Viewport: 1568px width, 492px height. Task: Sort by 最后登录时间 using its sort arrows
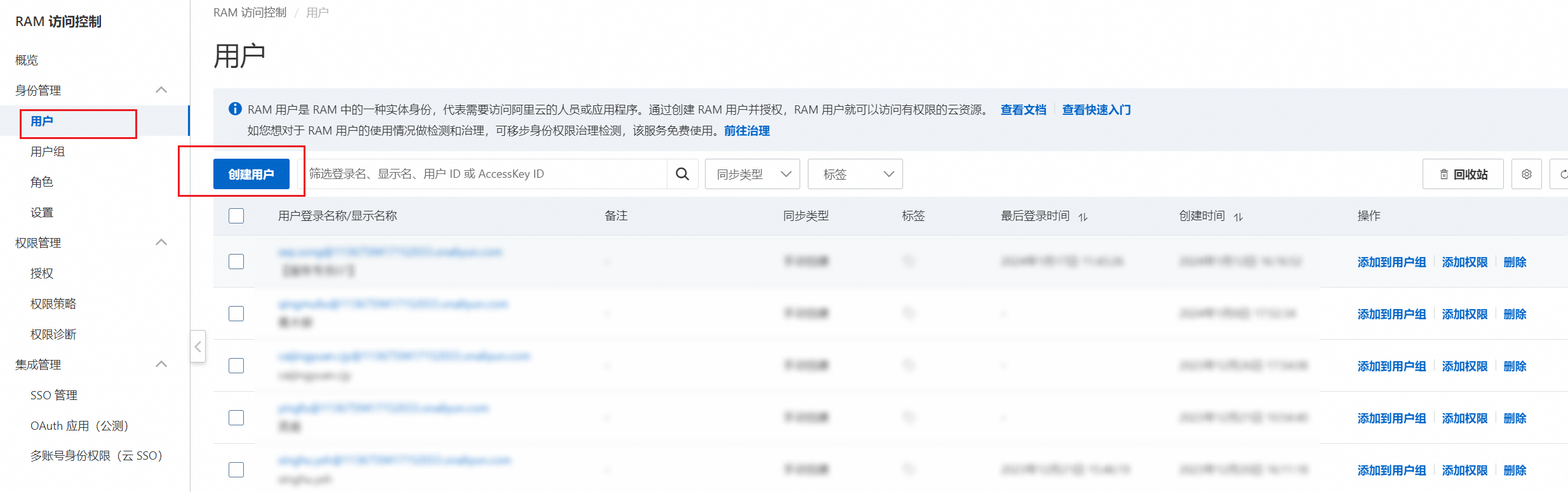coord(1083,217)
